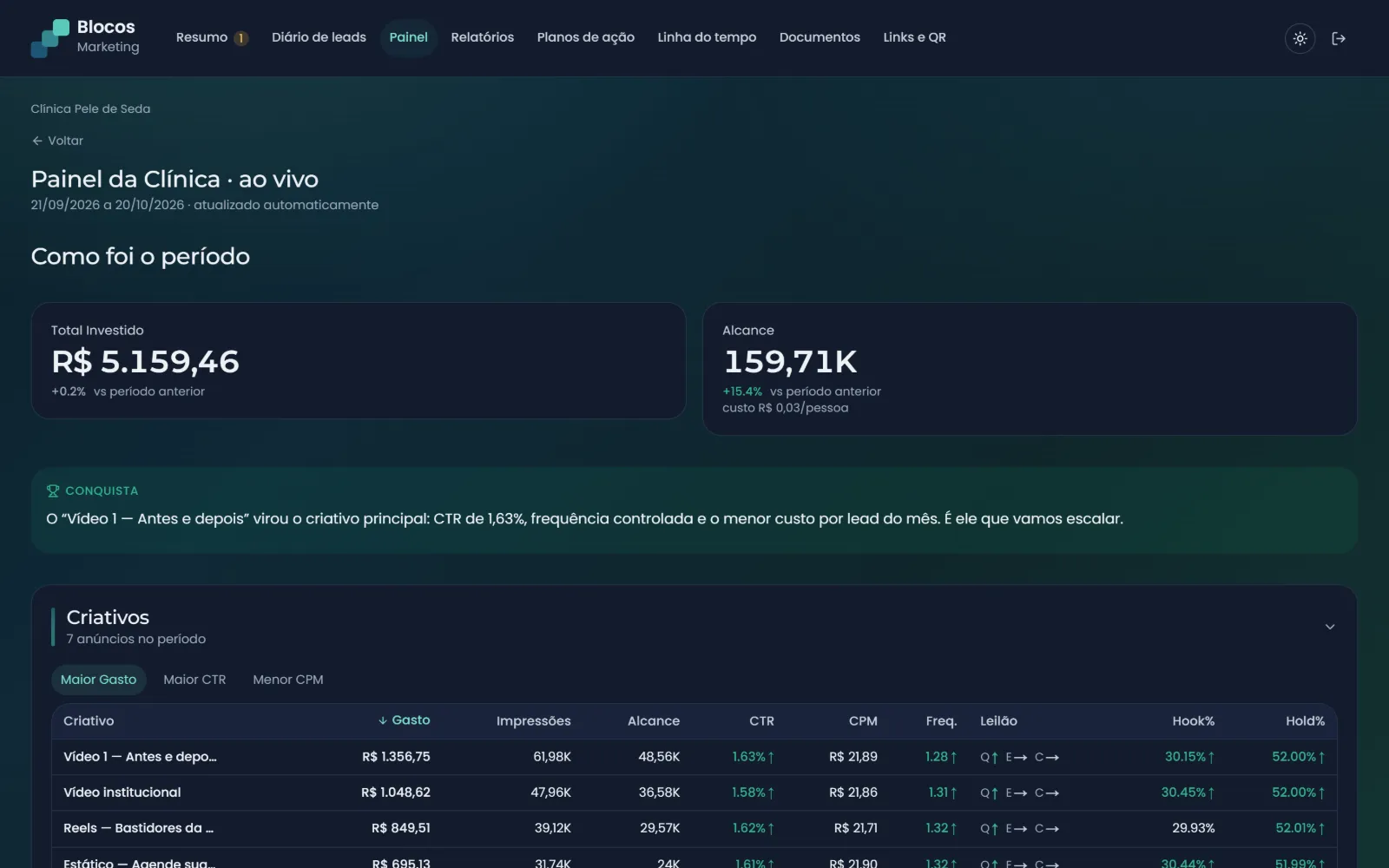Click the CONQUISTA highlight banner
The width and height of the screenshot is (1389, 868).
(694, 510)
